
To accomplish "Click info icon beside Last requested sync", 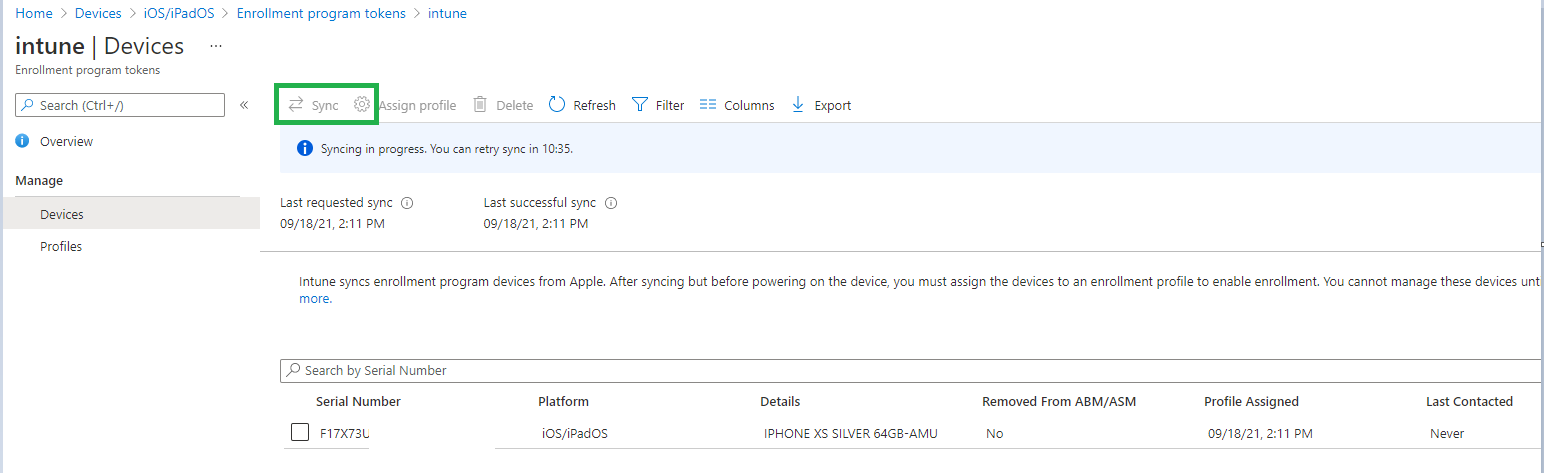I will pyautogui.click(x=407, y=203).
